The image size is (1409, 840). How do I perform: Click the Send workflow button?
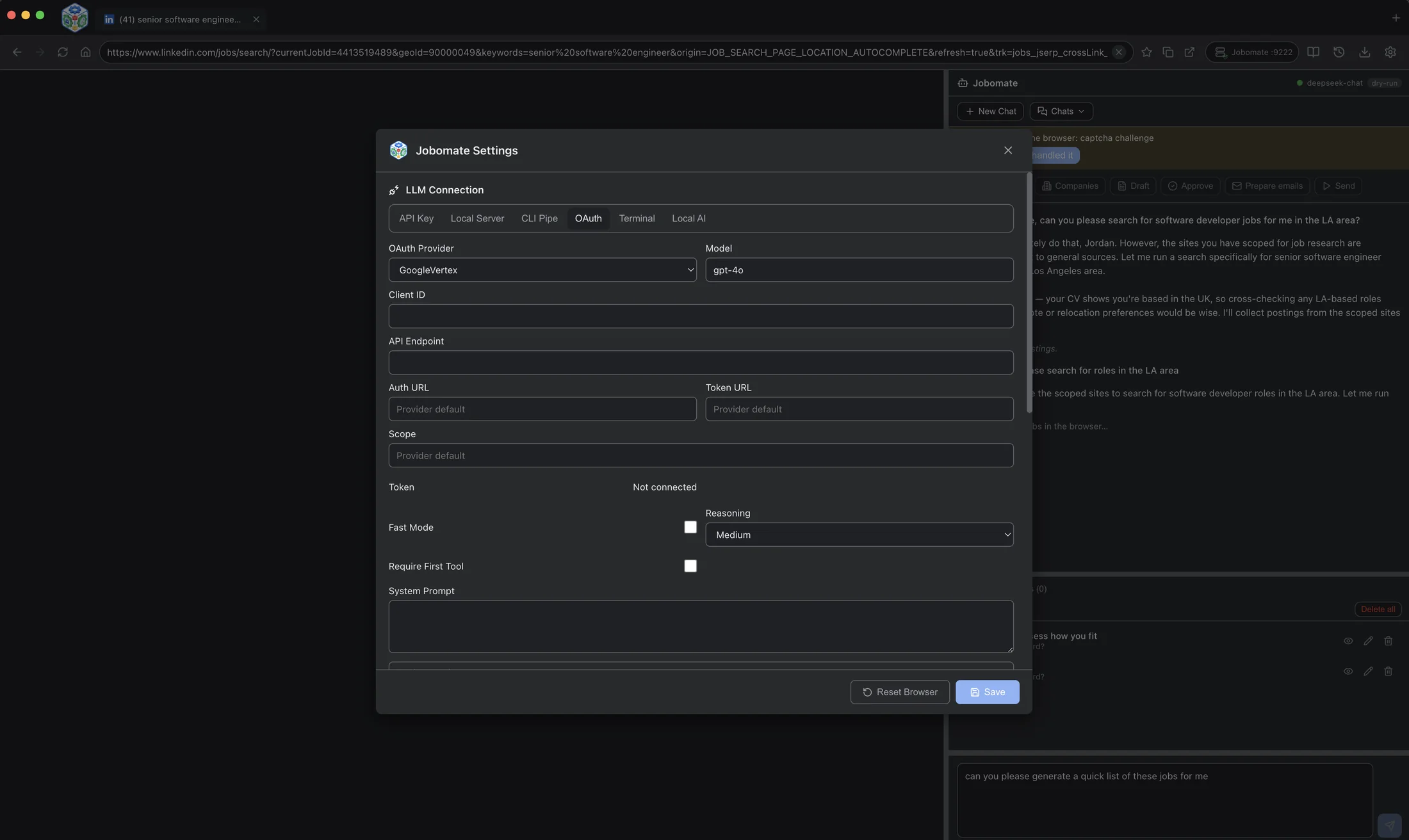(1339, 186)
